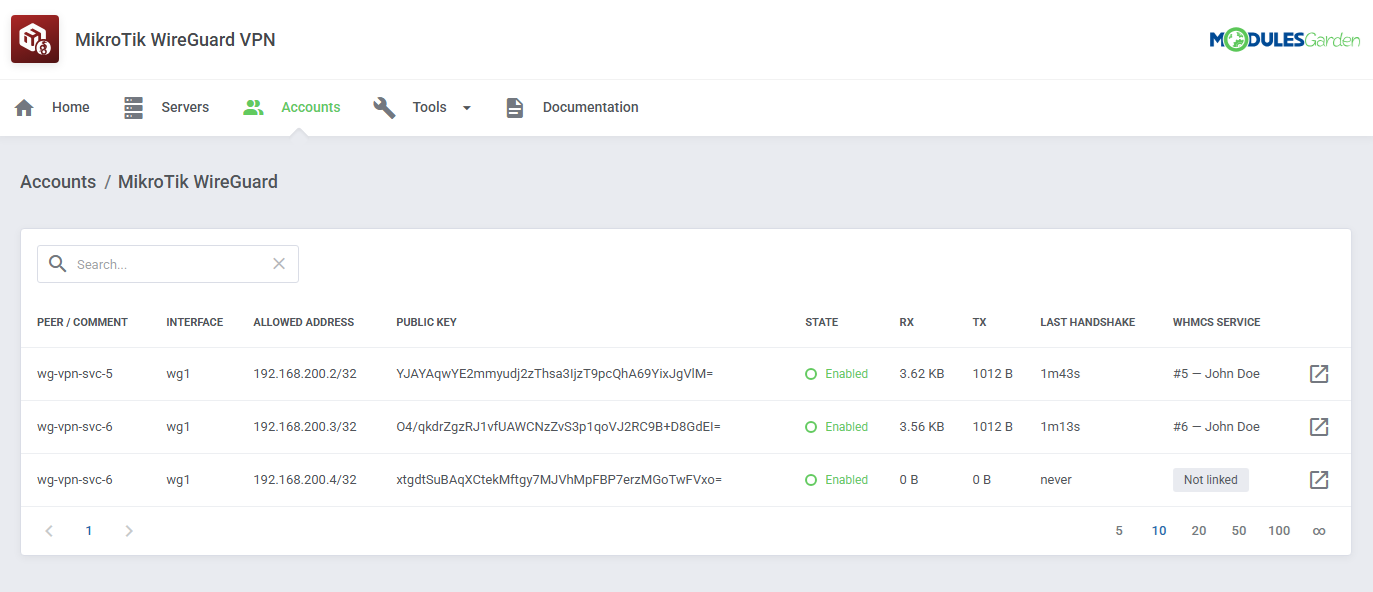Click last handshake value 1m13s
This screenshot has height=592, width=1373.
click(x=1060, y=427)
